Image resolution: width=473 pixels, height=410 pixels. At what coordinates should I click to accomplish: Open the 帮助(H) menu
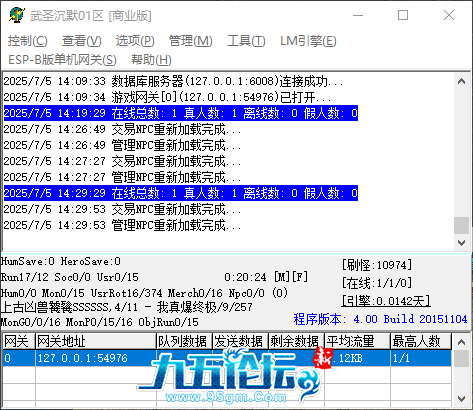151,60
